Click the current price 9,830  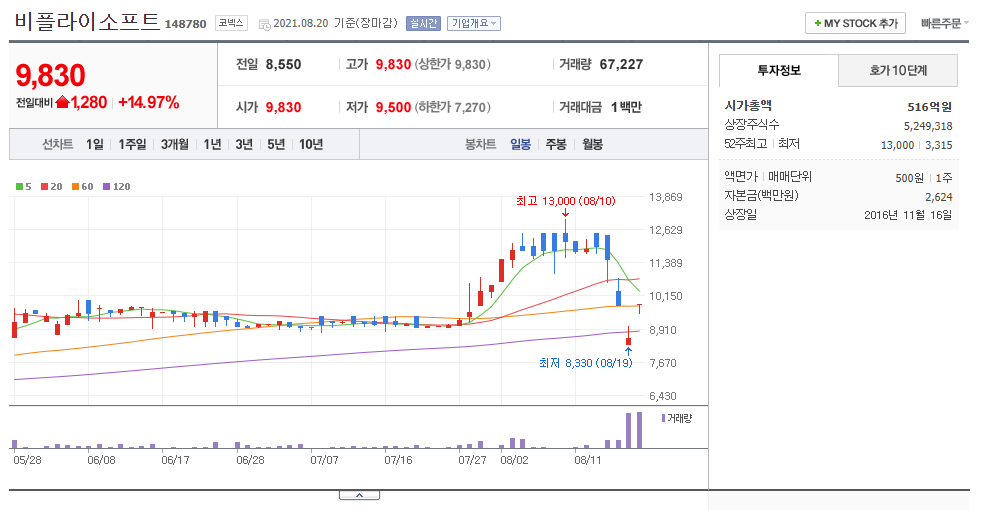(x=50, y=76)
